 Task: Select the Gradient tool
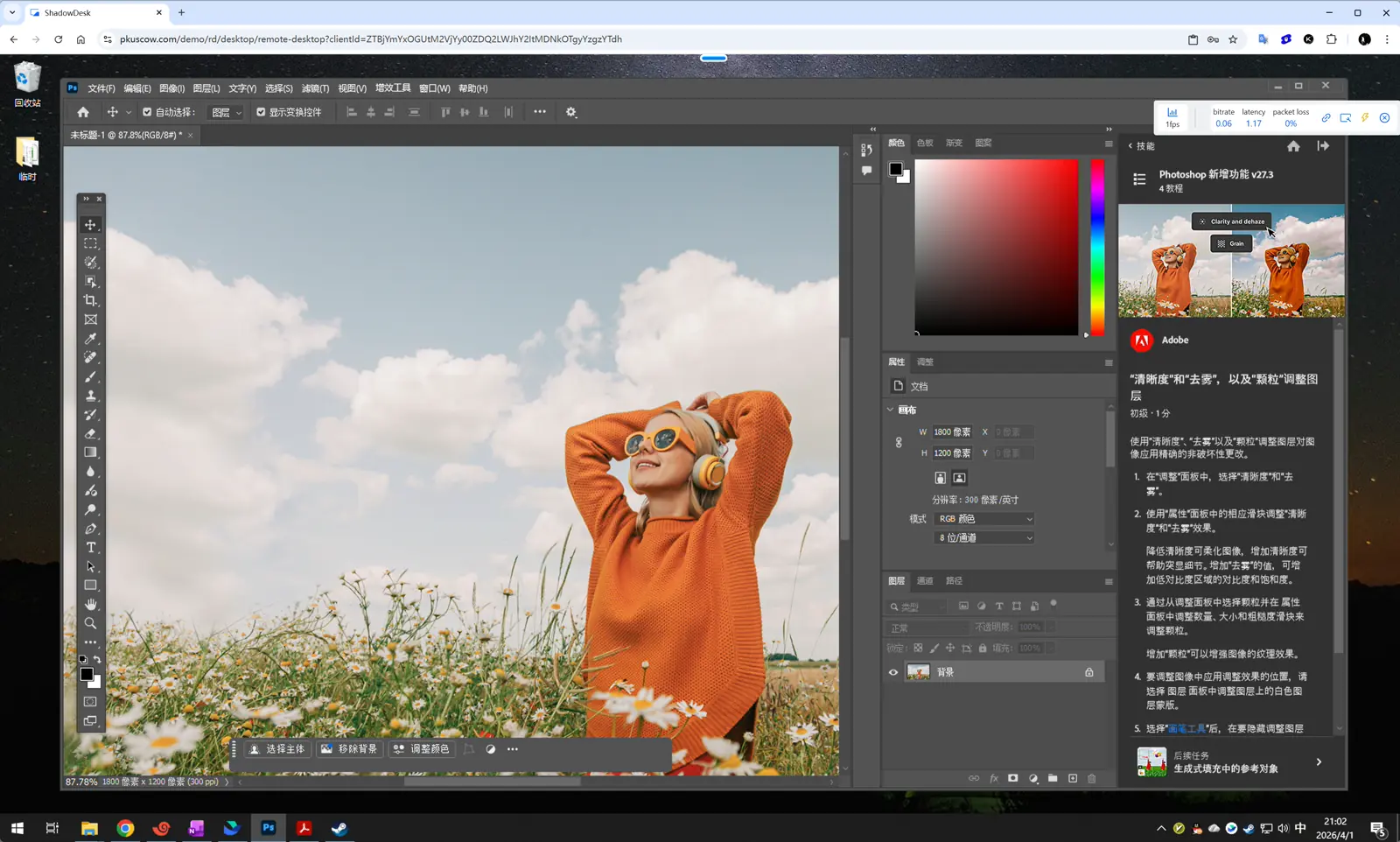coord(90,453)
